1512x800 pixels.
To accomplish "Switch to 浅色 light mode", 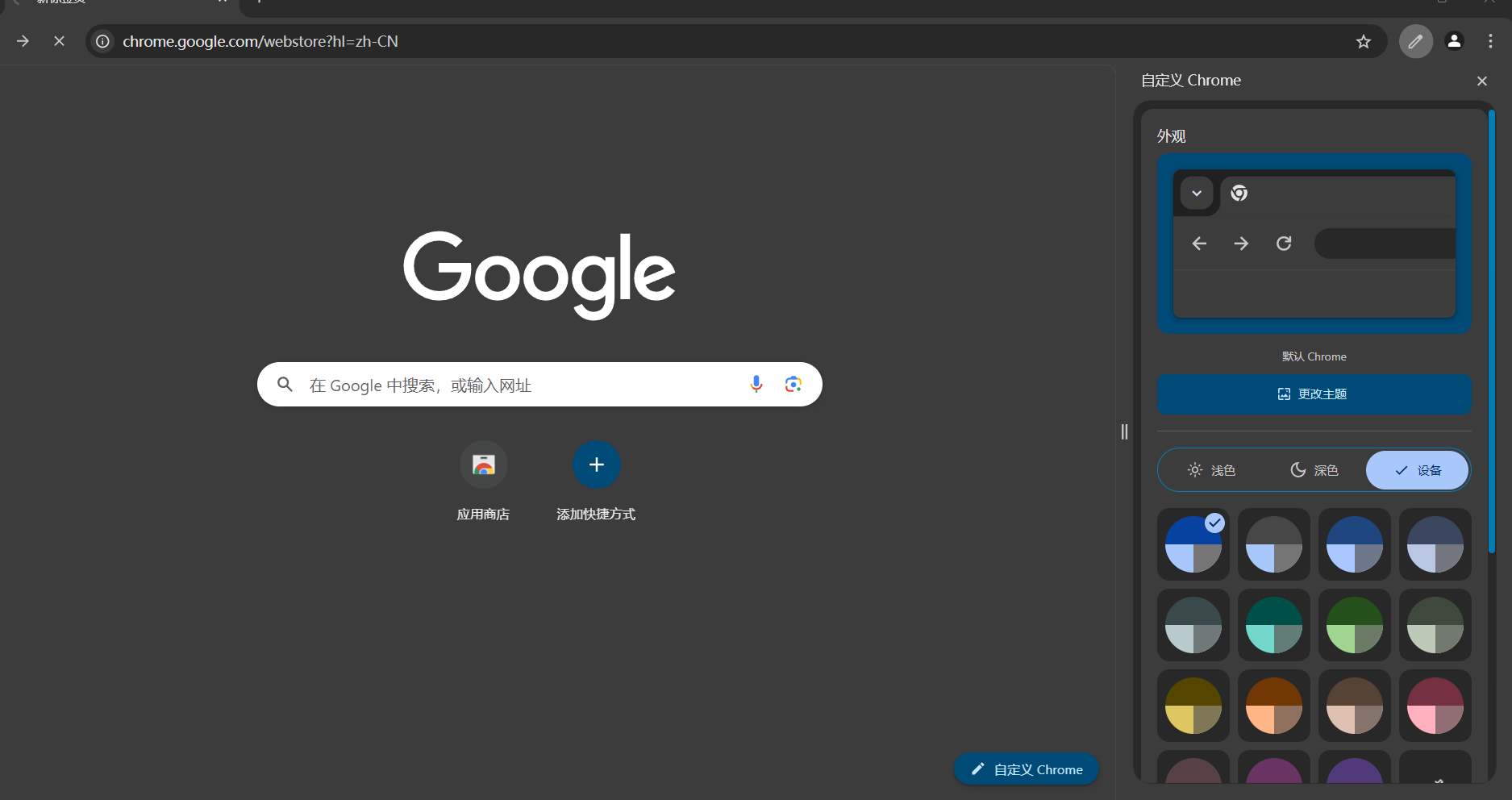I will [1211, 470].
